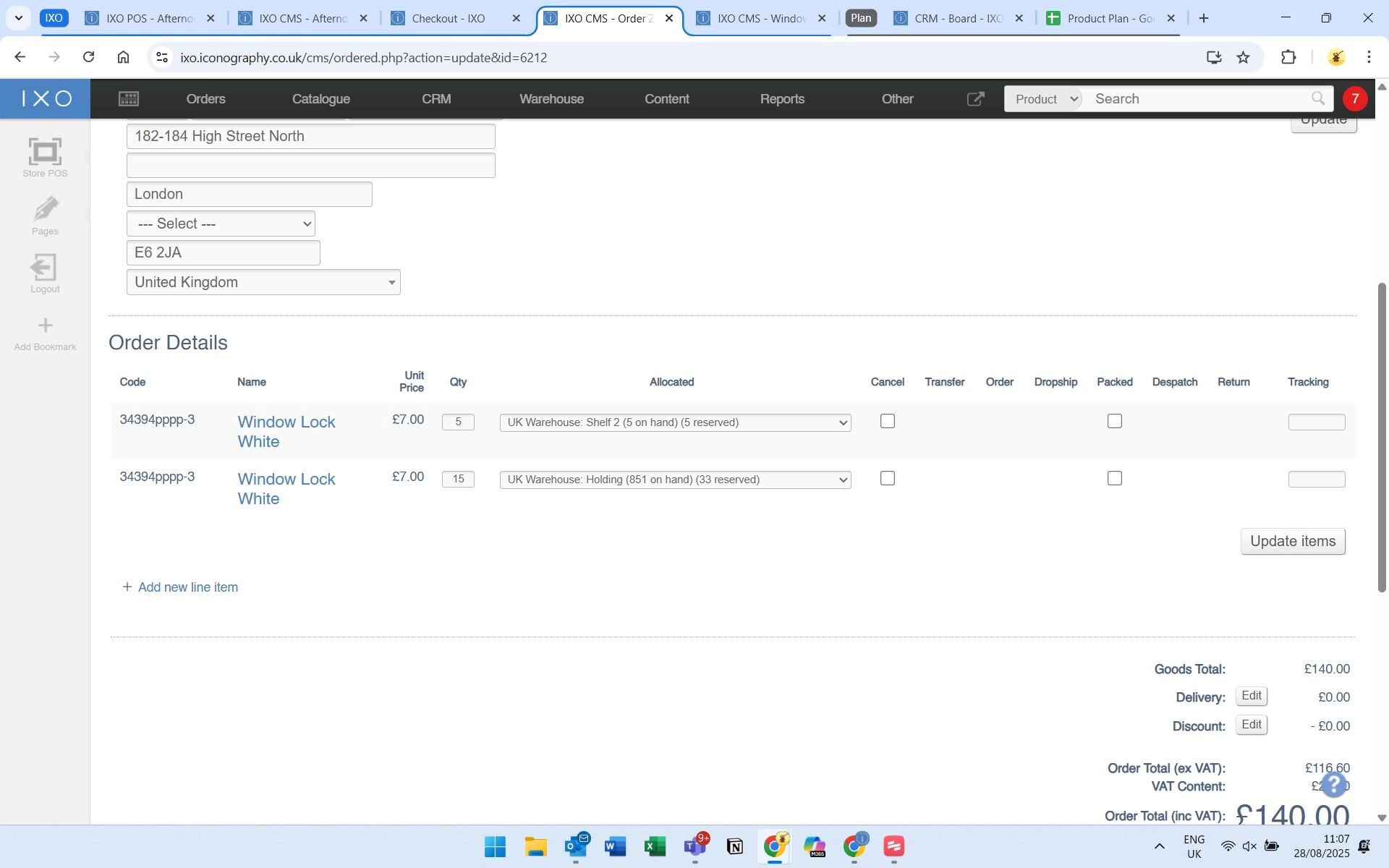Screen dimensions: 1389x868
Task: Tick Packed checkbox for the 5-quantity Window Lock
Action: click(1114, 421)
